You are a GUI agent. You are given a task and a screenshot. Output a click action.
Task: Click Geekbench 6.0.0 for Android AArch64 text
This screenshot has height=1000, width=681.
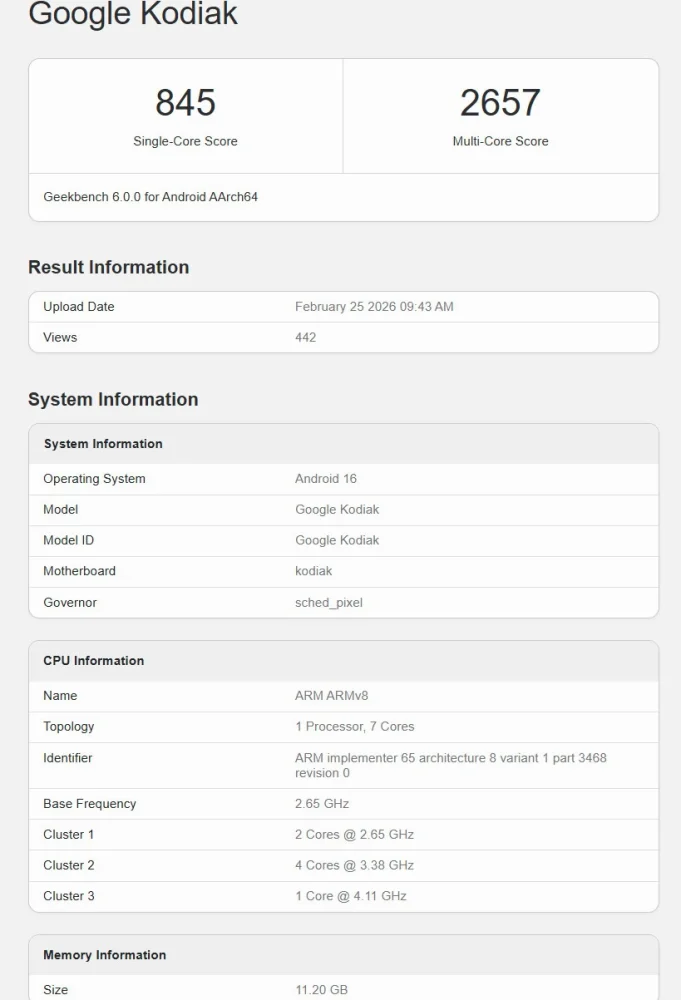click(150, 197)
